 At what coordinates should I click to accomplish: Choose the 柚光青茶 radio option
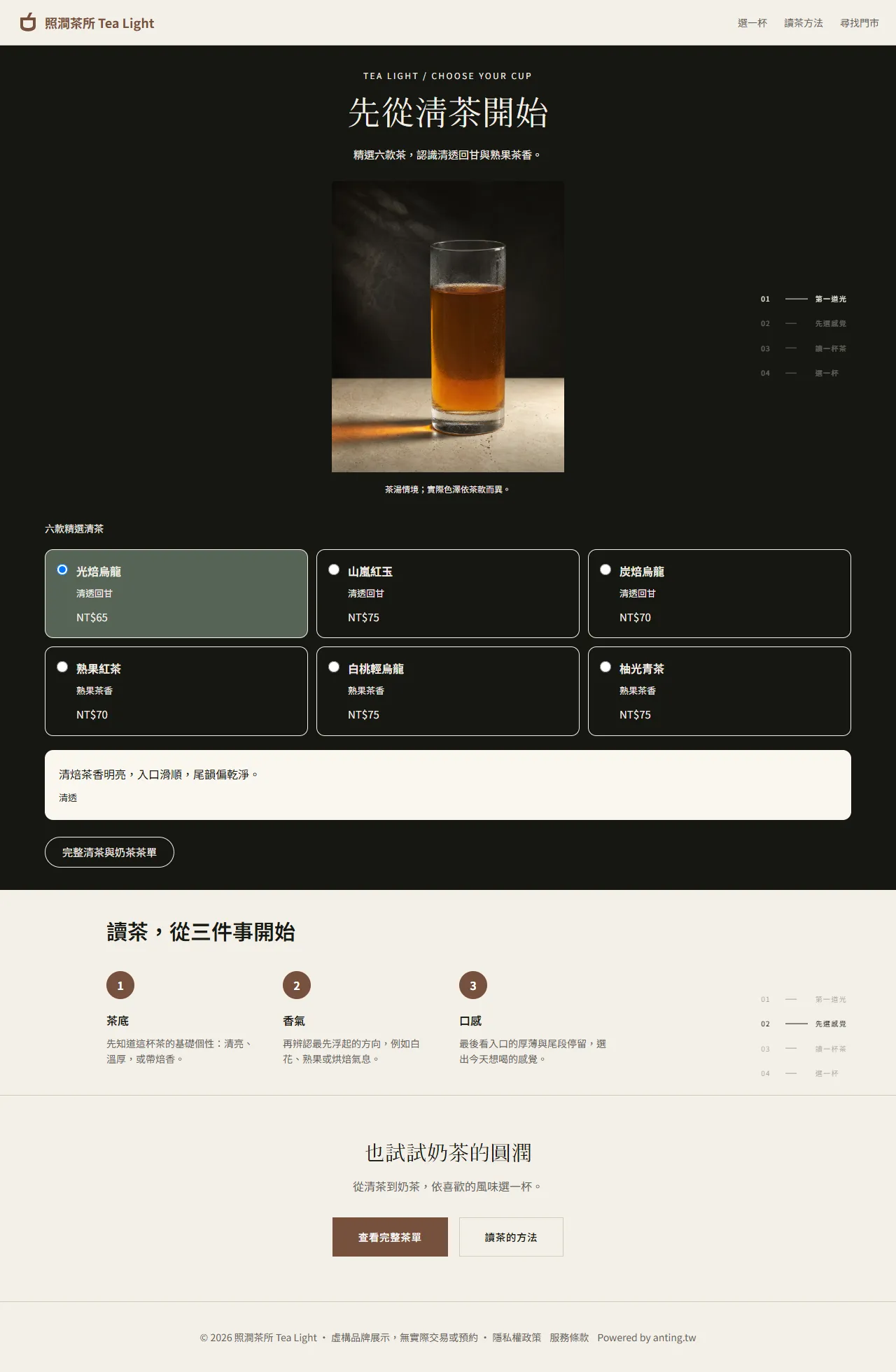pos(605,667)
